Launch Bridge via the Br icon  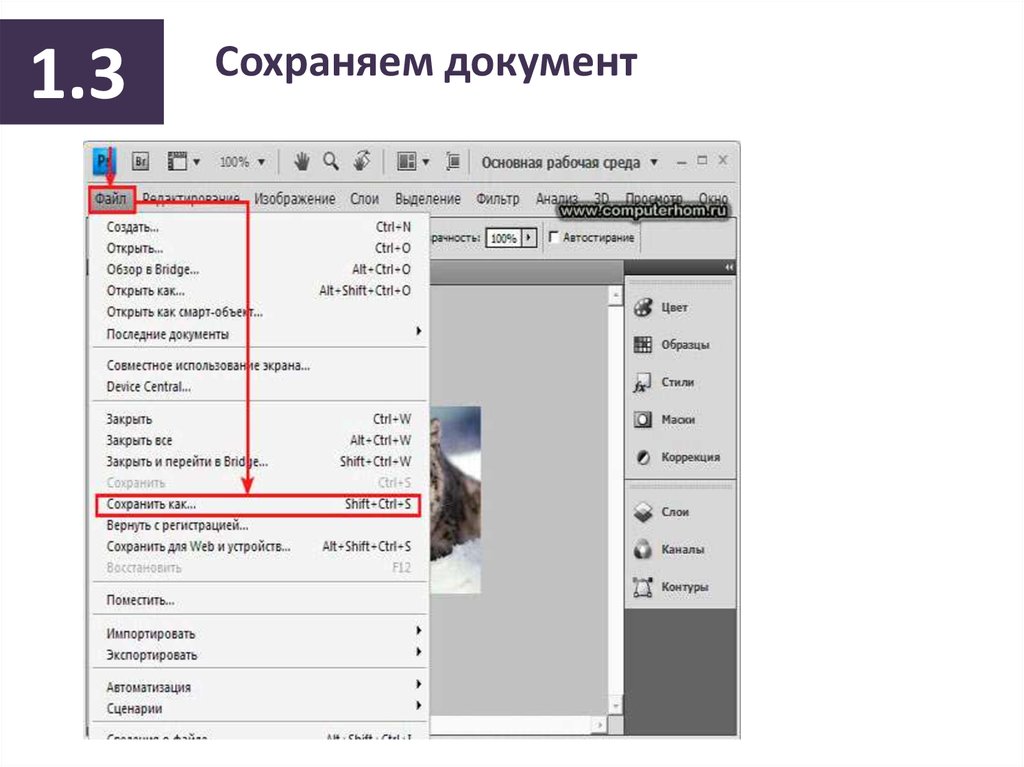click(141, 161)
